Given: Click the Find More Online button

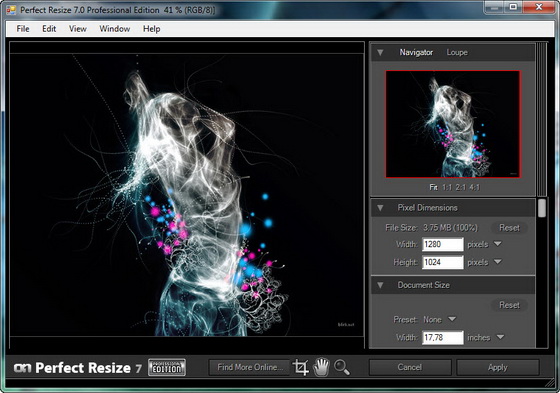Looking at the screenshot, I should (250, 367).
